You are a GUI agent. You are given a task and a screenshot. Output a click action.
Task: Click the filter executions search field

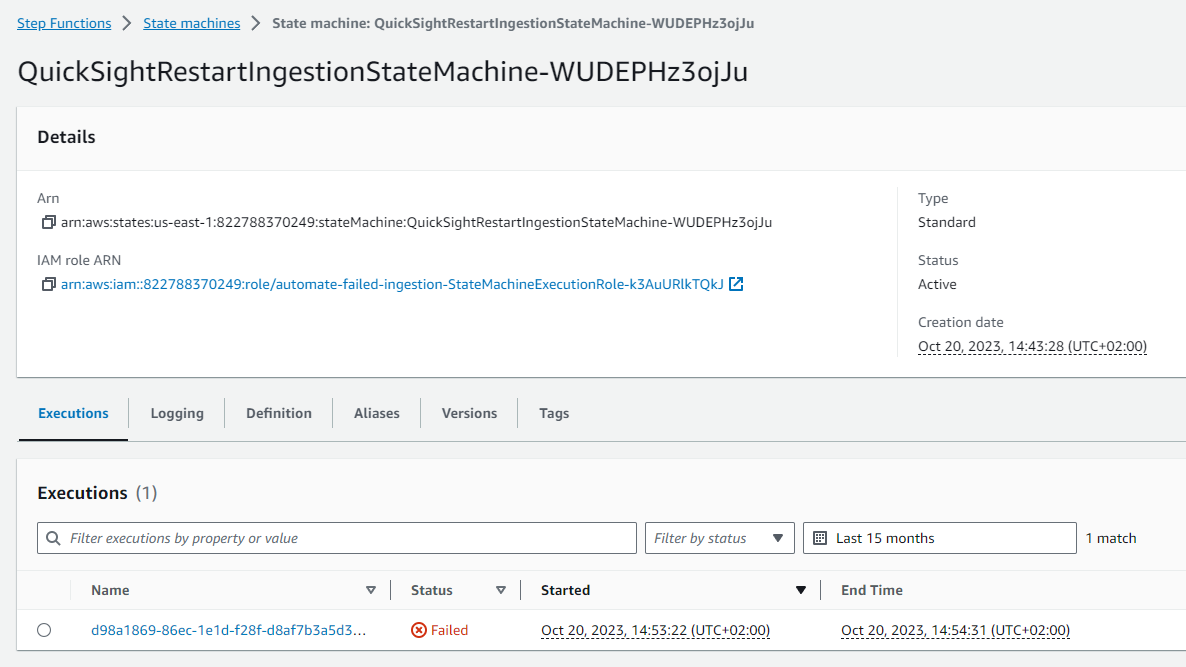(337, 538)
